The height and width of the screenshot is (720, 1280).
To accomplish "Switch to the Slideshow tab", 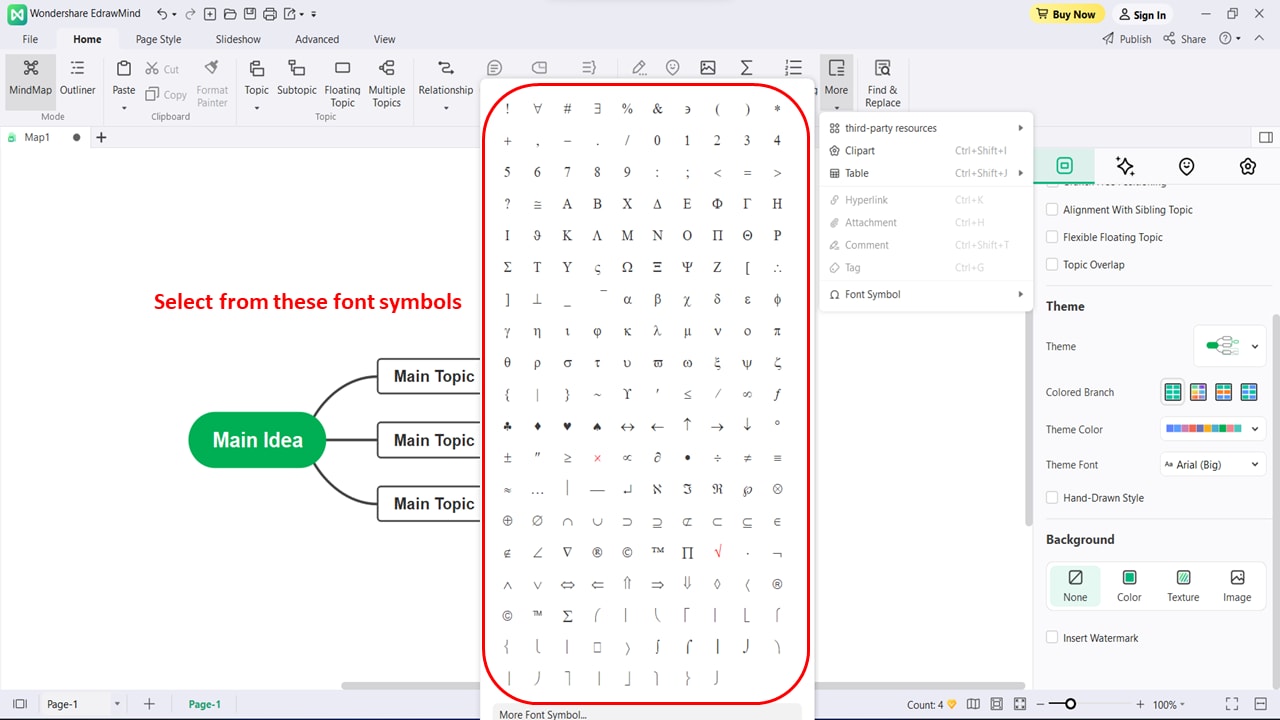I will [x=238, y=39].
